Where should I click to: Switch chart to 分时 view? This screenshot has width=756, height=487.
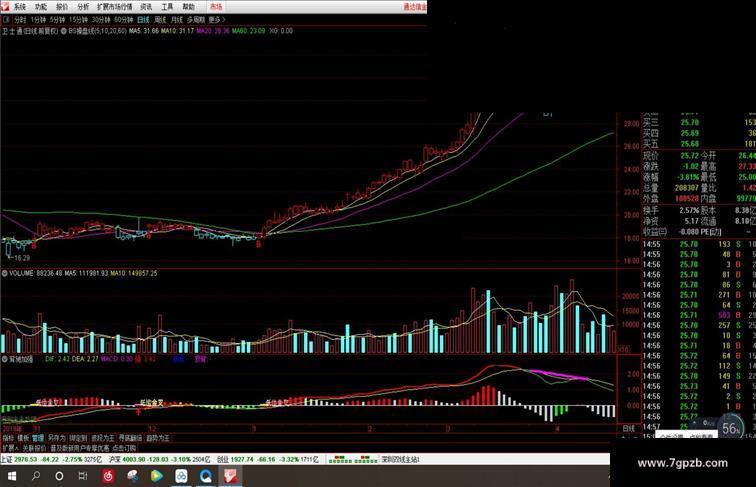click(20, 20)
